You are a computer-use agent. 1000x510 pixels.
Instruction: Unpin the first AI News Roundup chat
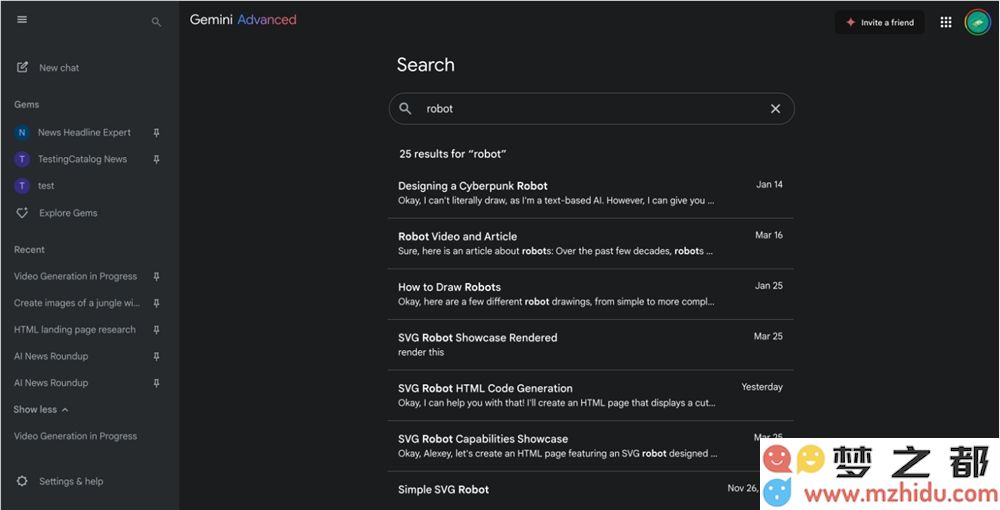click(x=156, y=356)
